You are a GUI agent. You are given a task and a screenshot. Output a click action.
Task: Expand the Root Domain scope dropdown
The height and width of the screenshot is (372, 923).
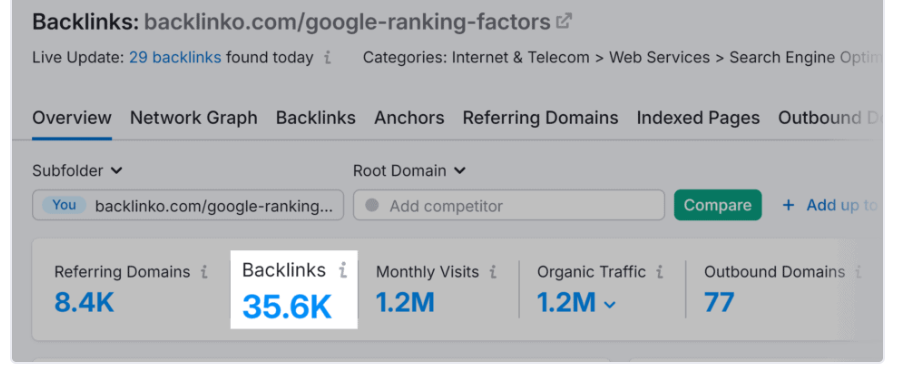409,171
